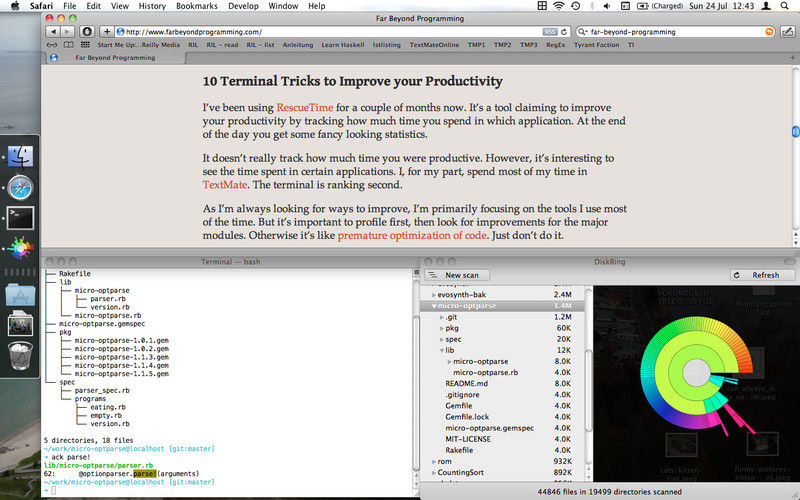
Task: Open the photo stack in the Dock
Action: [20, 324]
